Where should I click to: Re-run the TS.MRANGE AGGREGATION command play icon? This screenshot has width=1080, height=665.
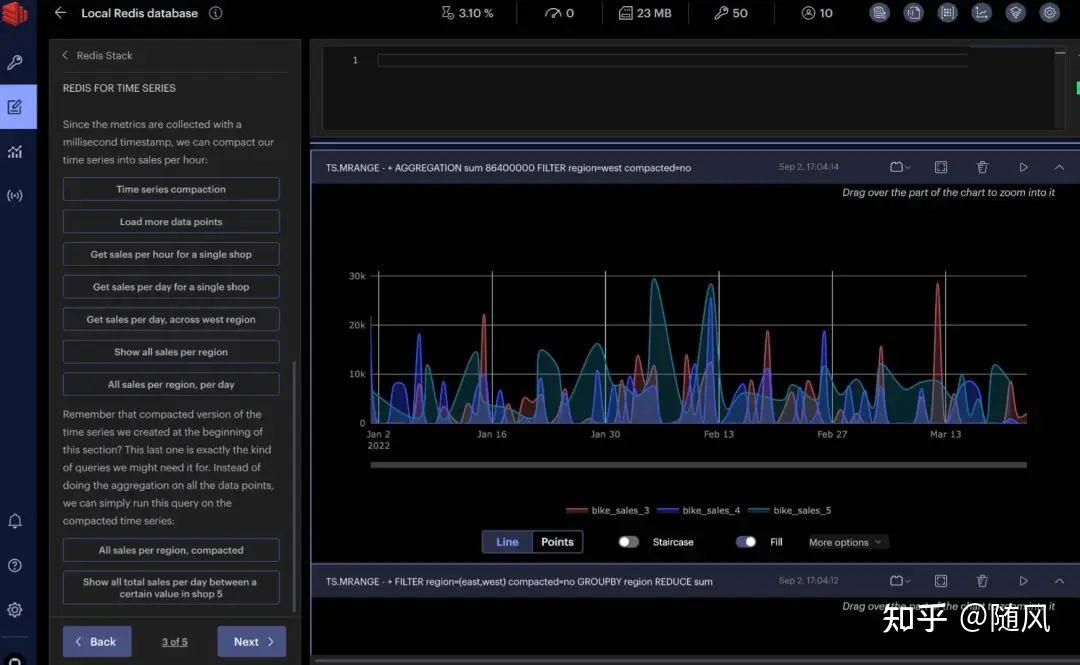coord(1024,167)
